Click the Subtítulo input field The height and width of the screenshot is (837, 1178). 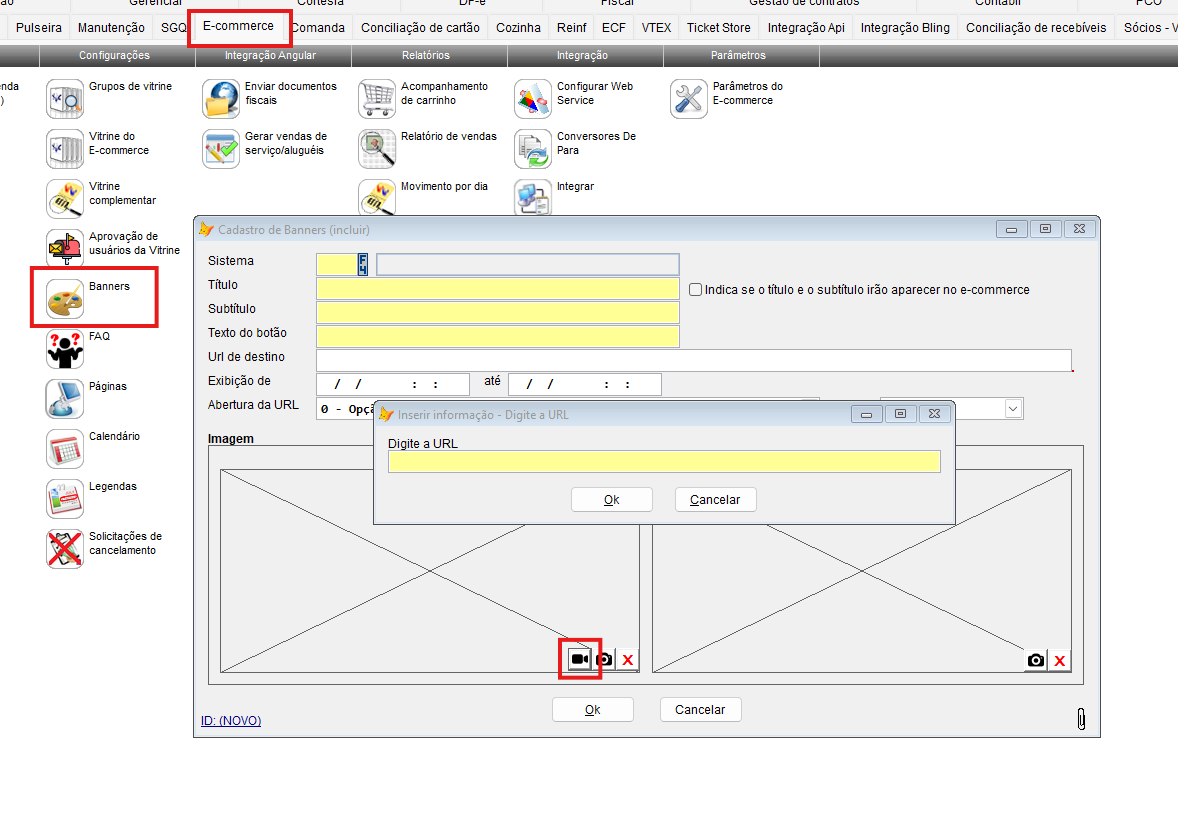(x=498, y=313)
